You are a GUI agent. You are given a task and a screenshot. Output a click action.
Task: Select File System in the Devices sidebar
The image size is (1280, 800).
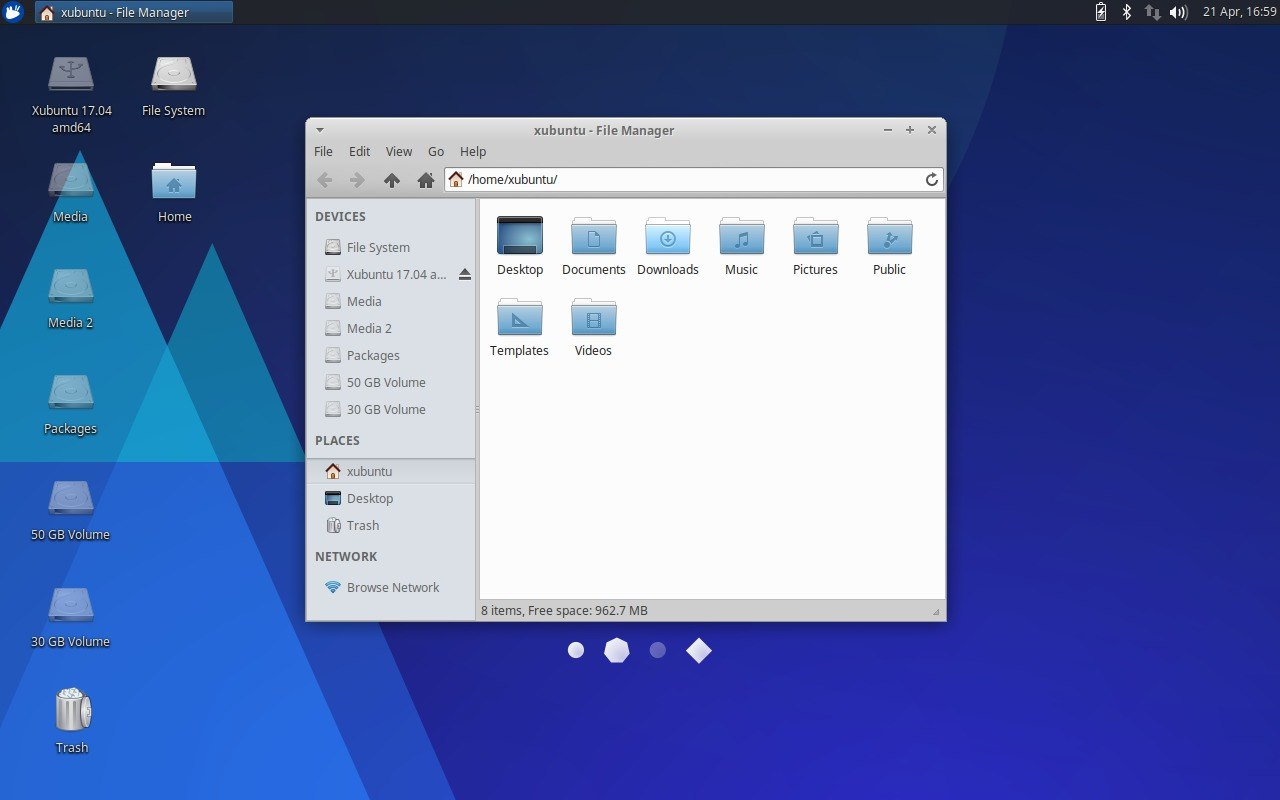point(391,247)
